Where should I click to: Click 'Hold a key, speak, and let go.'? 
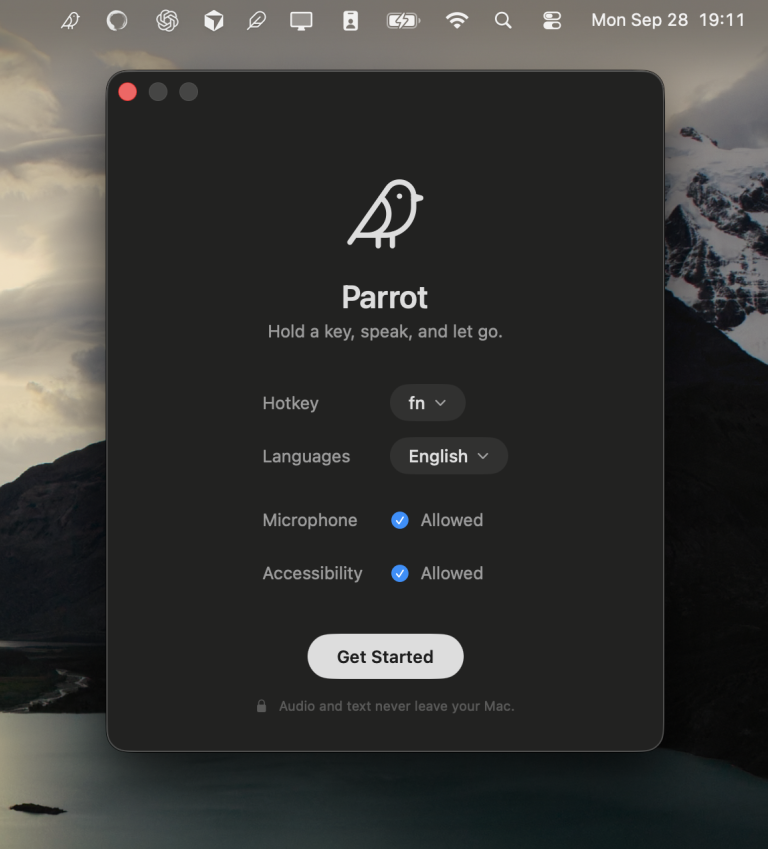[x=385, y=331]
